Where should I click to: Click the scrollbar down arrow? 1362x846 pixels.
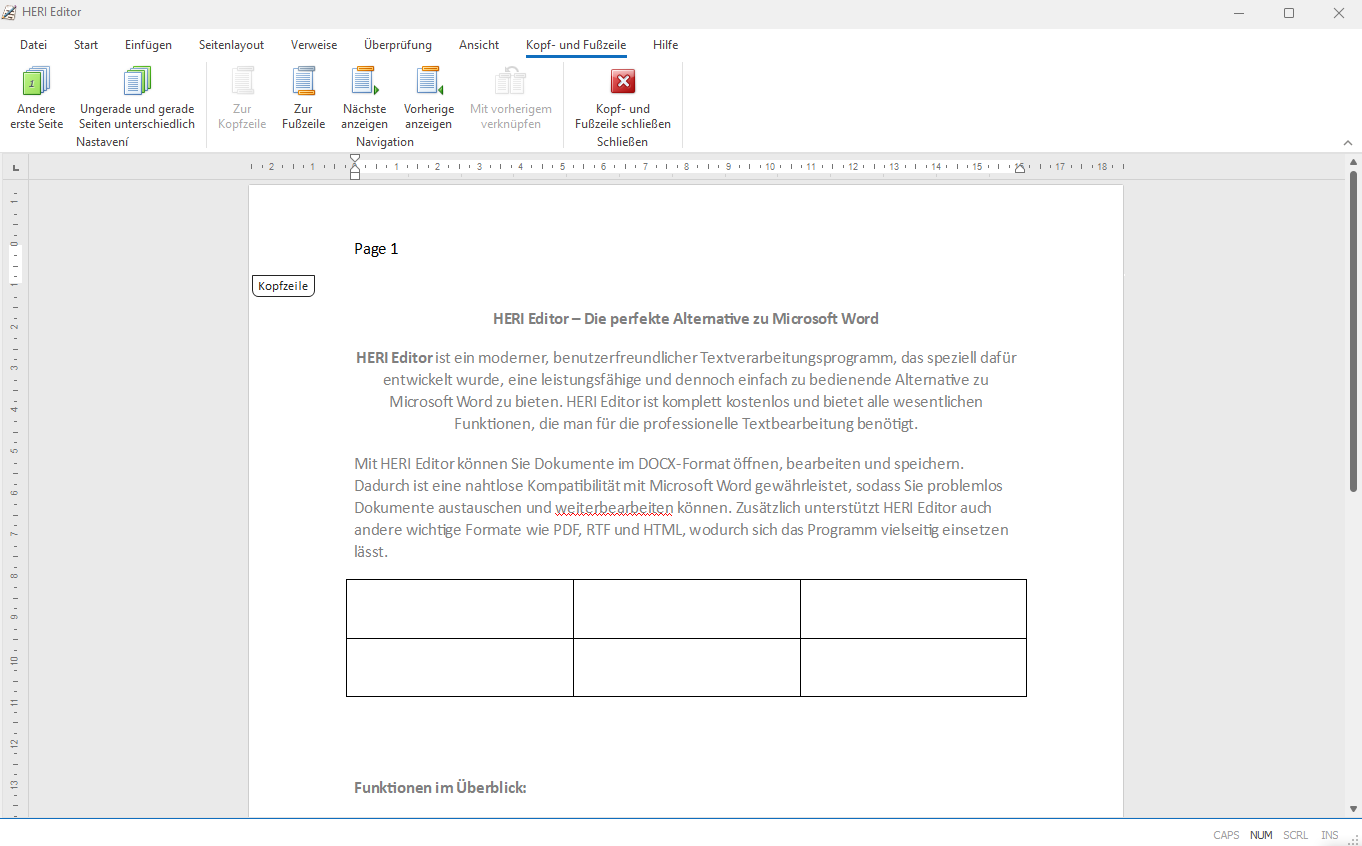[1354, 809]
